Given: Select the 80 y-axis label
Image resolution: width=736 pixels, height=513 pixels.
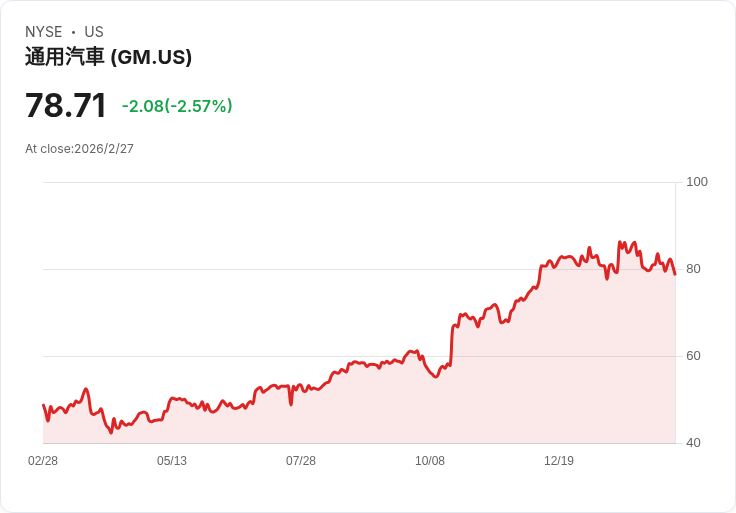Looking at the screenshot, I should tap(693, 269).
